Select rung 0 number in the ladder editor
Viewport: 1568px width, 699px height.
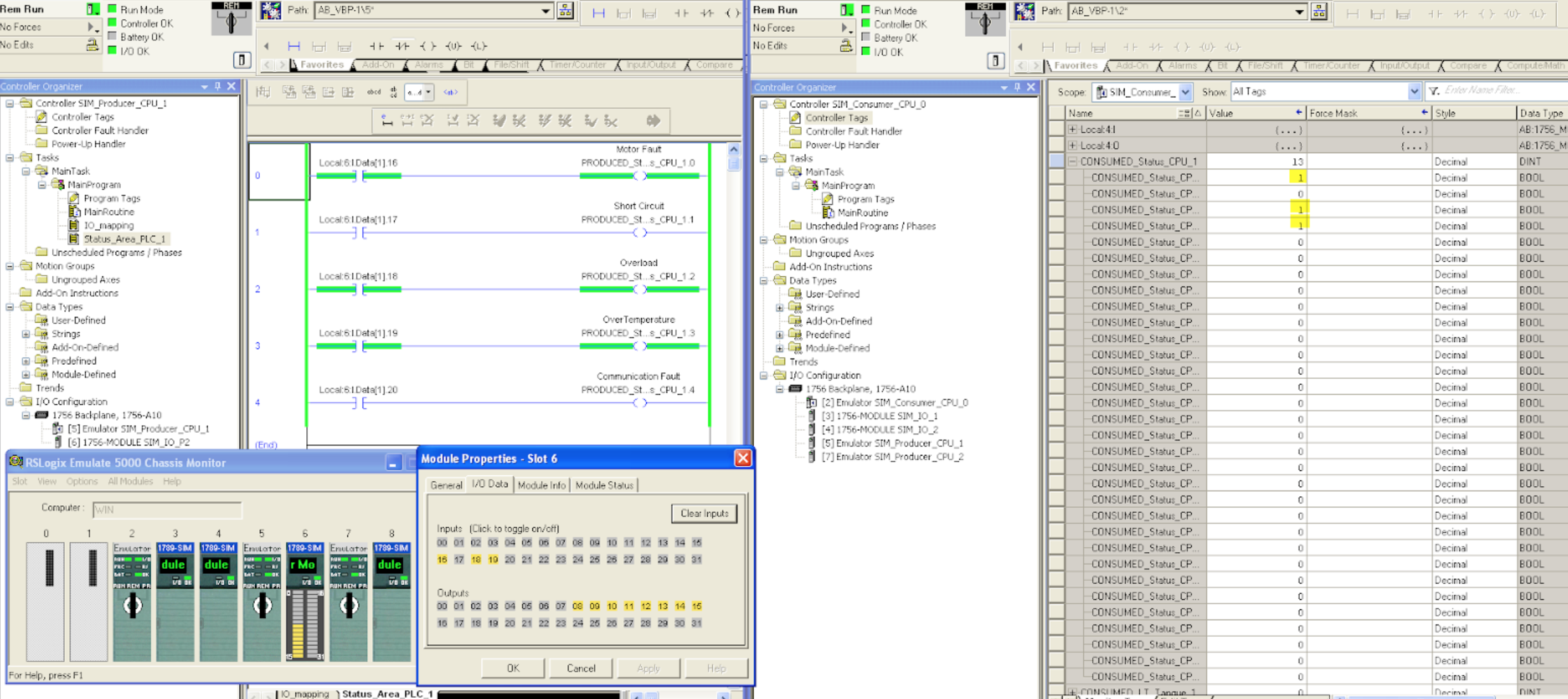tap(257, 175)
